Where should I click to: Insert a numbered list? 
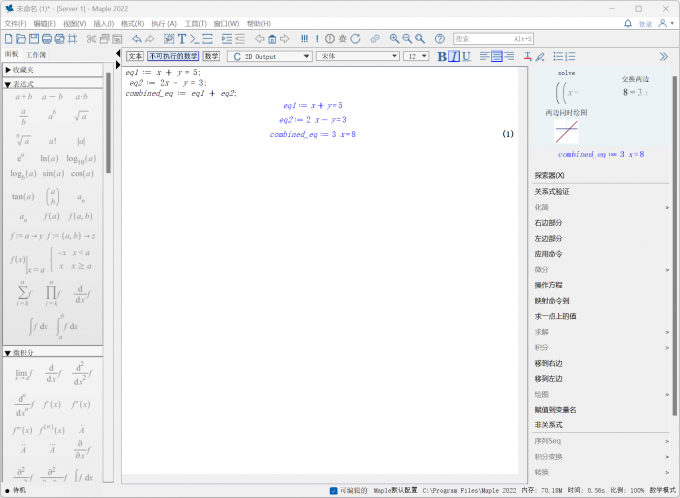pos(571,56)
